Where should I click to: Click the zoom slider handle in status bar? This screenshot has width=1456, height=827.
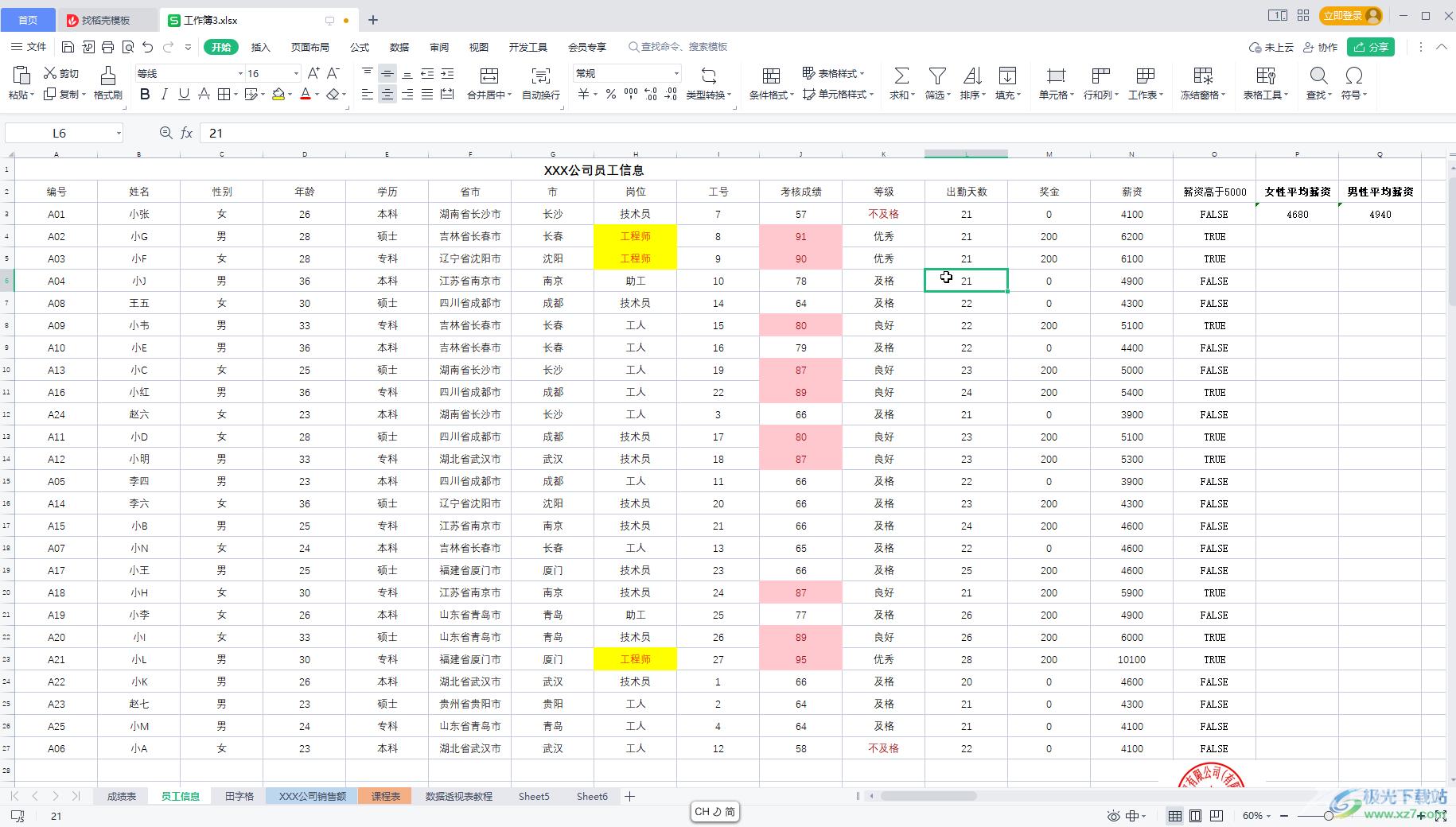coord(1328,816)
